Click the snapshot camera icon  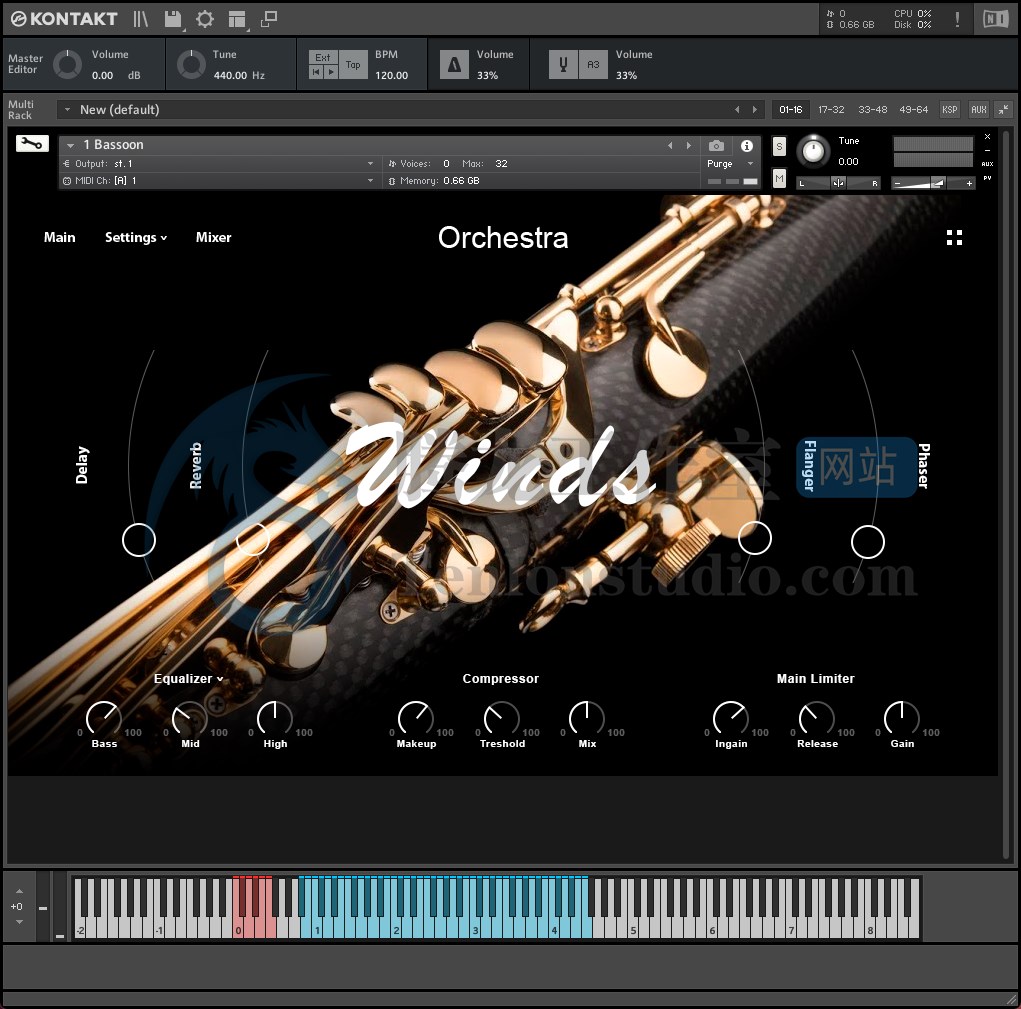[716, 145]
